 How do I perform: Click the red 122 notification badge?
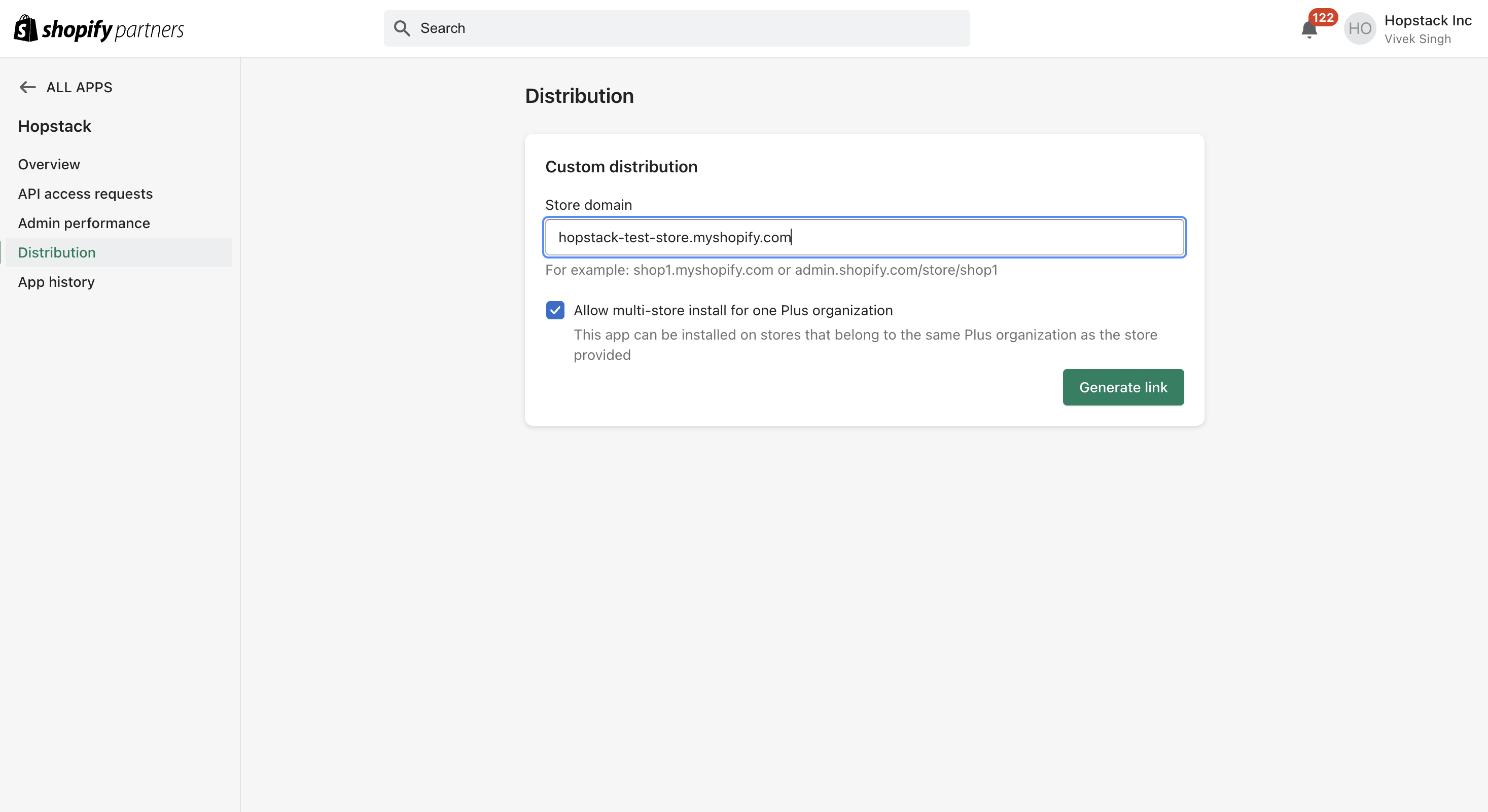click(1323, 17)
